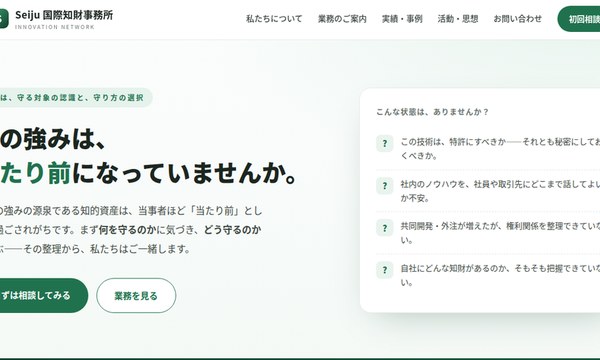This screenshot has width=600, height=360.
Task: Click the heading こんな状態は、ありませんか？
Action: (432, 112)
